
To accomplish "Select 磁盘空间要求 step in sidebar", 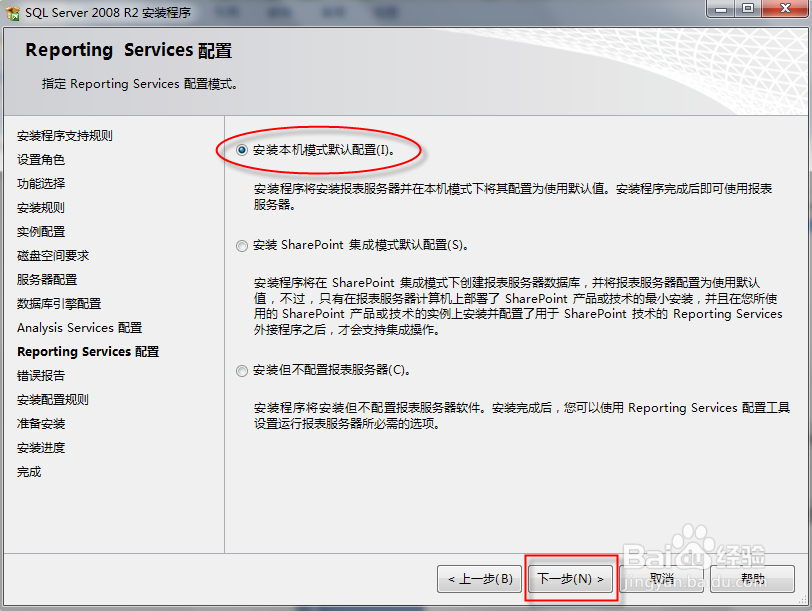I will [x=53, y=255].
